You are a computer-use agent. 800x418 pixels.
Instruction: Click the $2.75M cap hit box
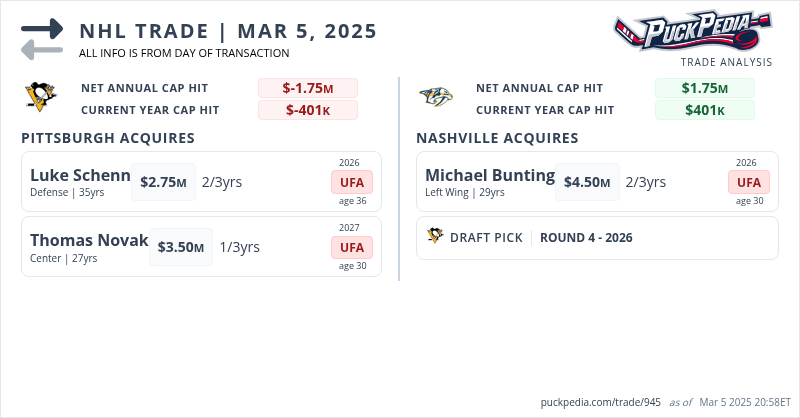[163, 182]
